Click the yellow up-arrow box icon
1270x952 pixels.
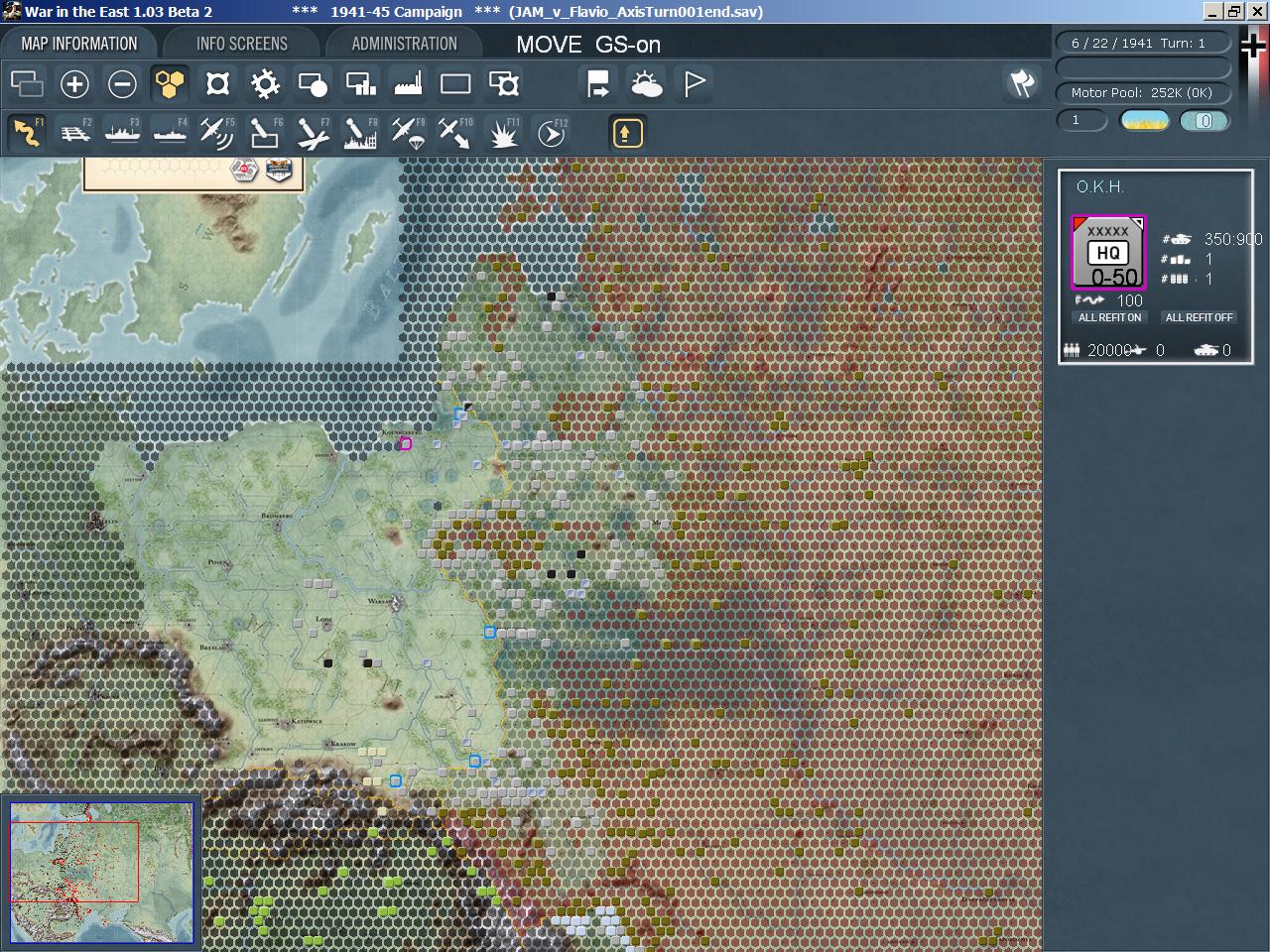627,133
